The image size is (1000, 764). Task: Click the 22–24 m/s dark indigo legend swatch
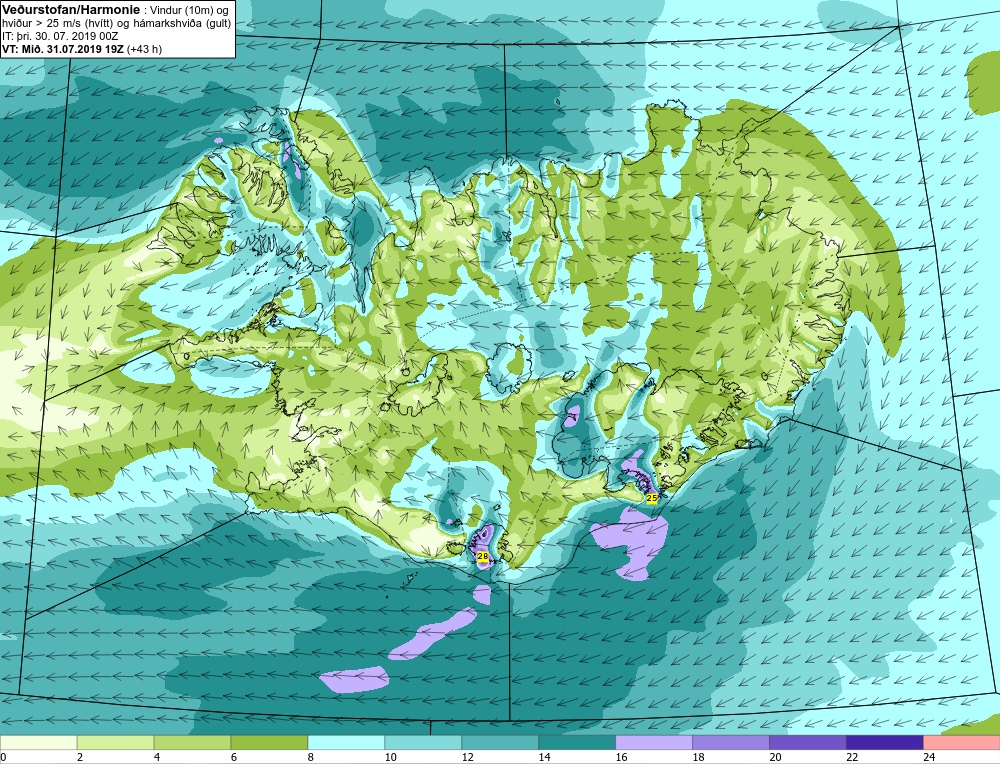click(x=884, y=743)
